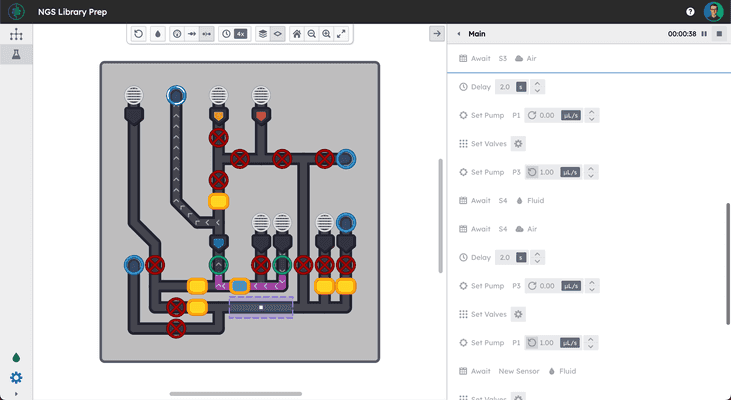Screen dimensions: 731x400
Task: Open the user profile avatar menu
Action: (x=713, y=12)
